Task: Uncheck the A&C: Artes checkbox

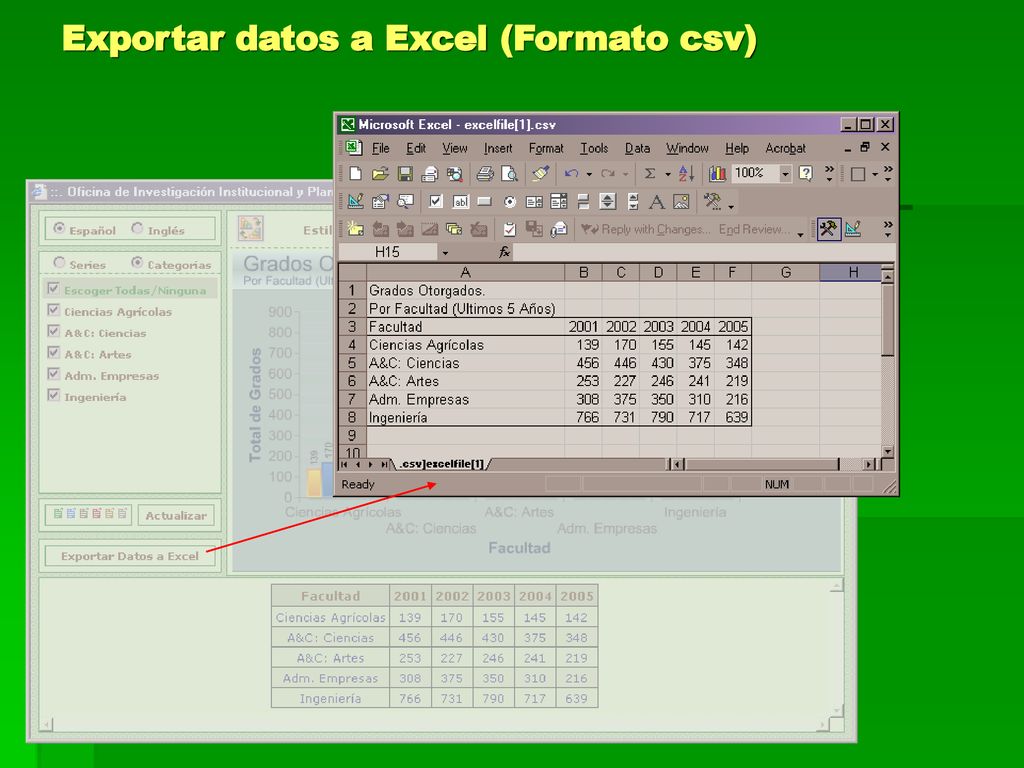Action: click(54, 353)
